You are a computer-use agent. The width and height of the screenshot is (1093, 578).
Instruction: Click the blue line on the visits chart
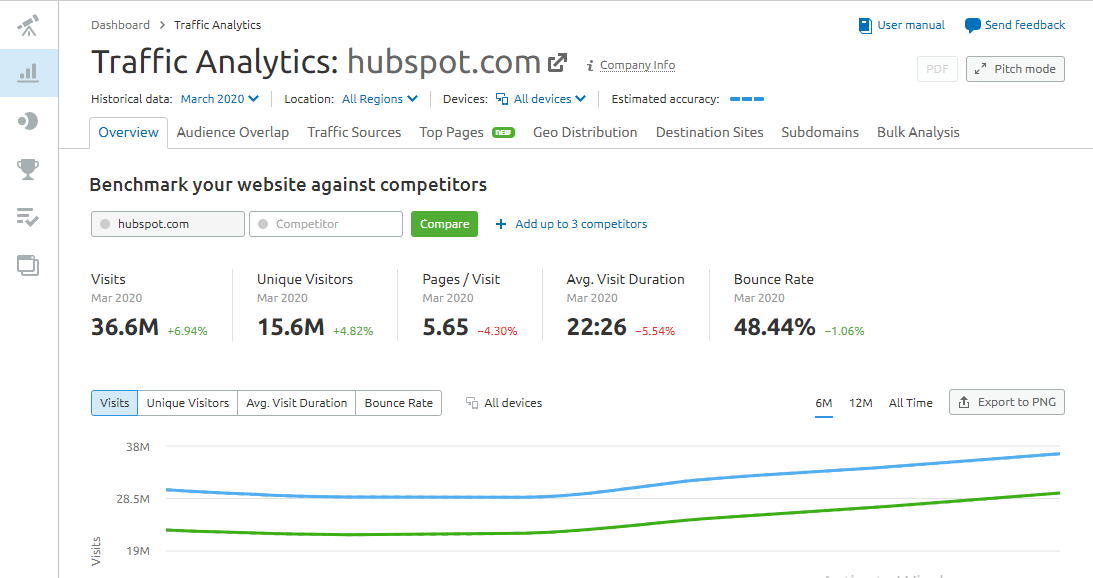point(612,489)
